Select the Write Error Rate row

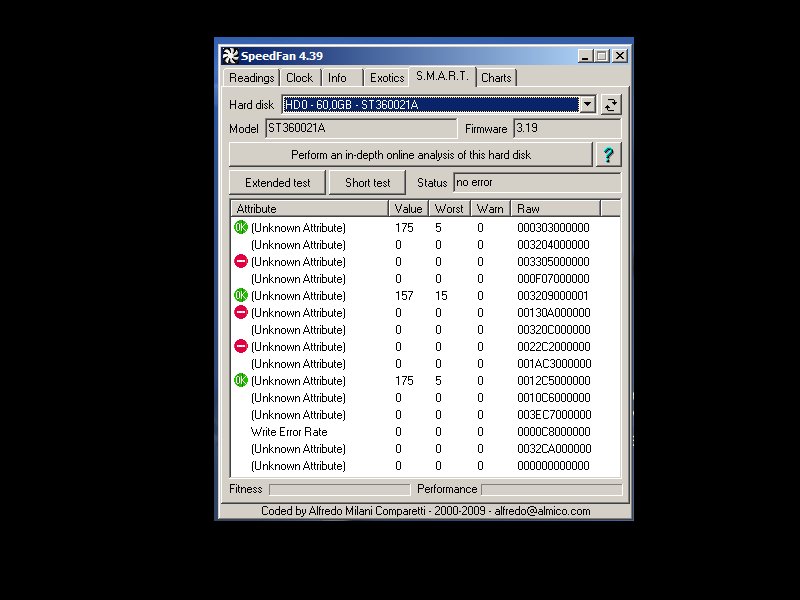click(426, 432)
